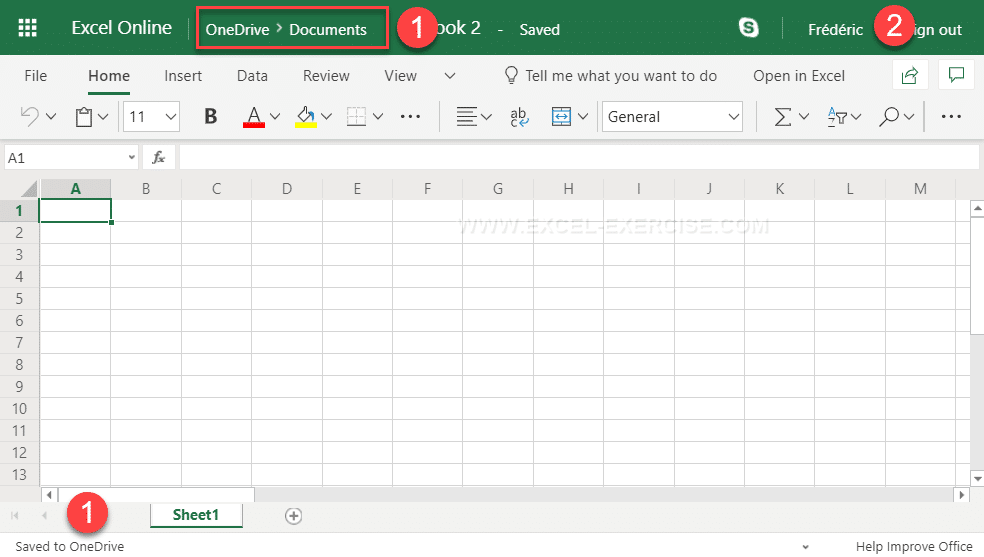Click the Paste clipboard icon
984x557 pixels.
(84, 117)
